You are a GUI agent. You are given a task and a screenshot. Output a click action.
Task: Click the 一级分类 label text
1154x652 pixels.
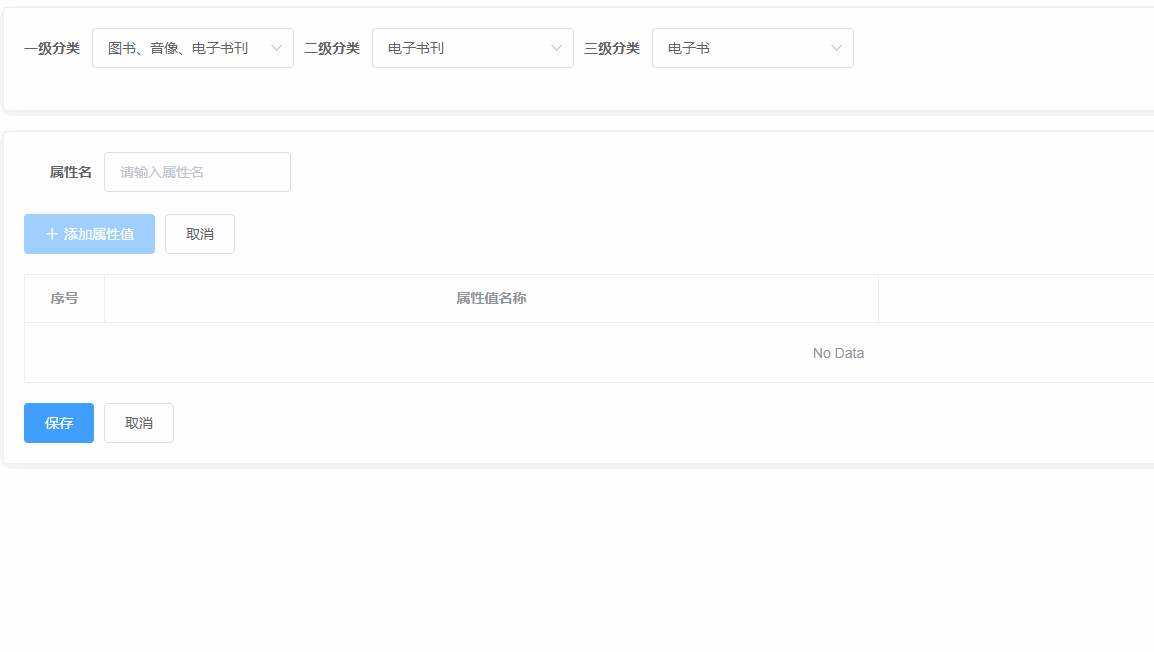51,47
